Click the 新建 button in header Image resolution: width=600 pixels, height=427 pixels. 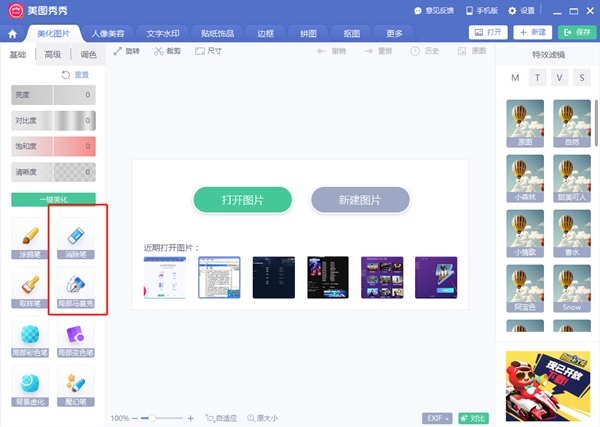click(x=533, y=33)
